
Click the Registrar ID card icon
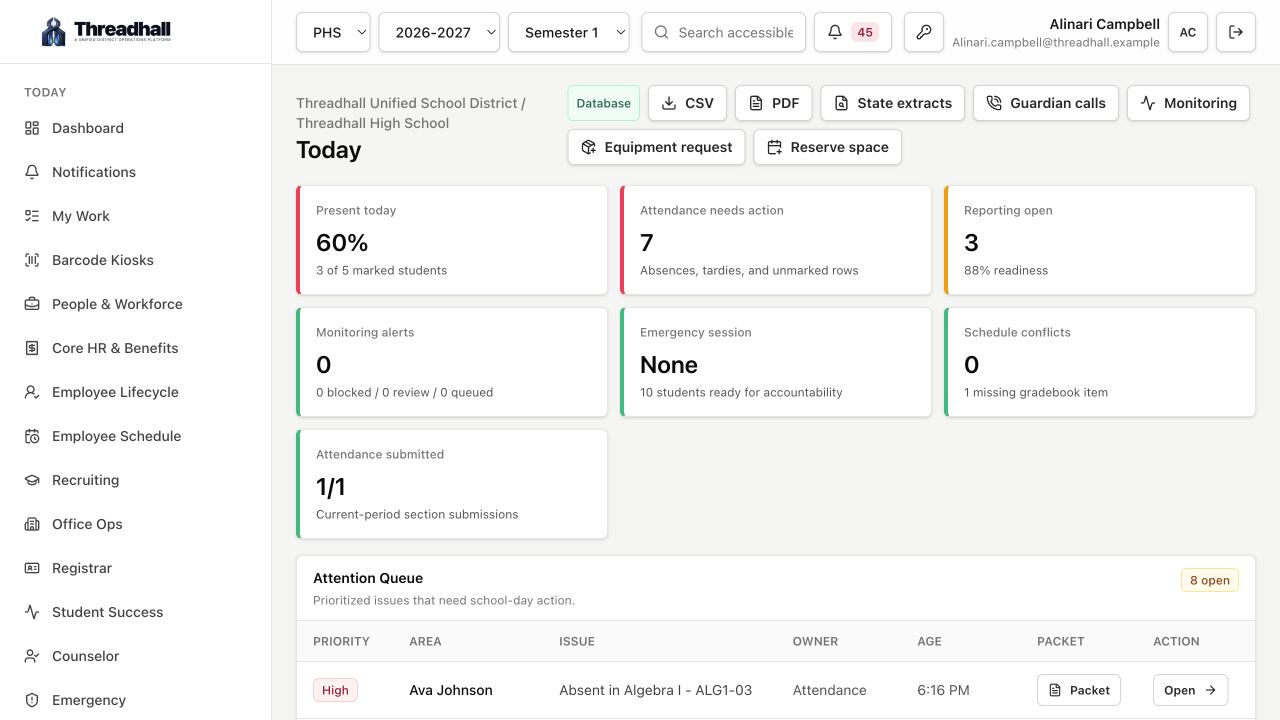point(32,568)
